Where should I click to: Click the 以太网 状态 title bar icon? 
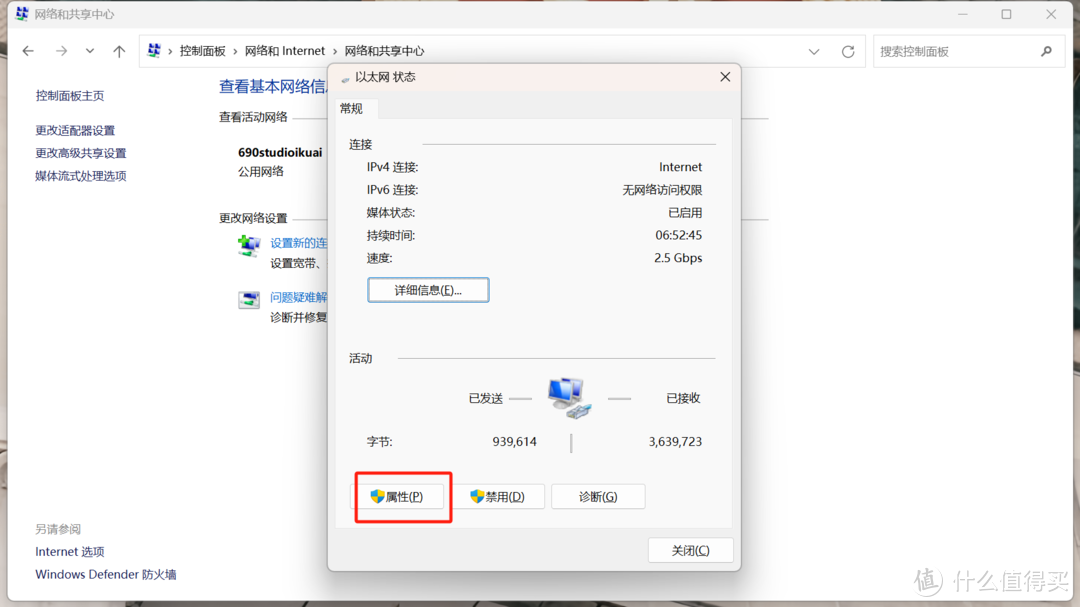coord(345,76)
